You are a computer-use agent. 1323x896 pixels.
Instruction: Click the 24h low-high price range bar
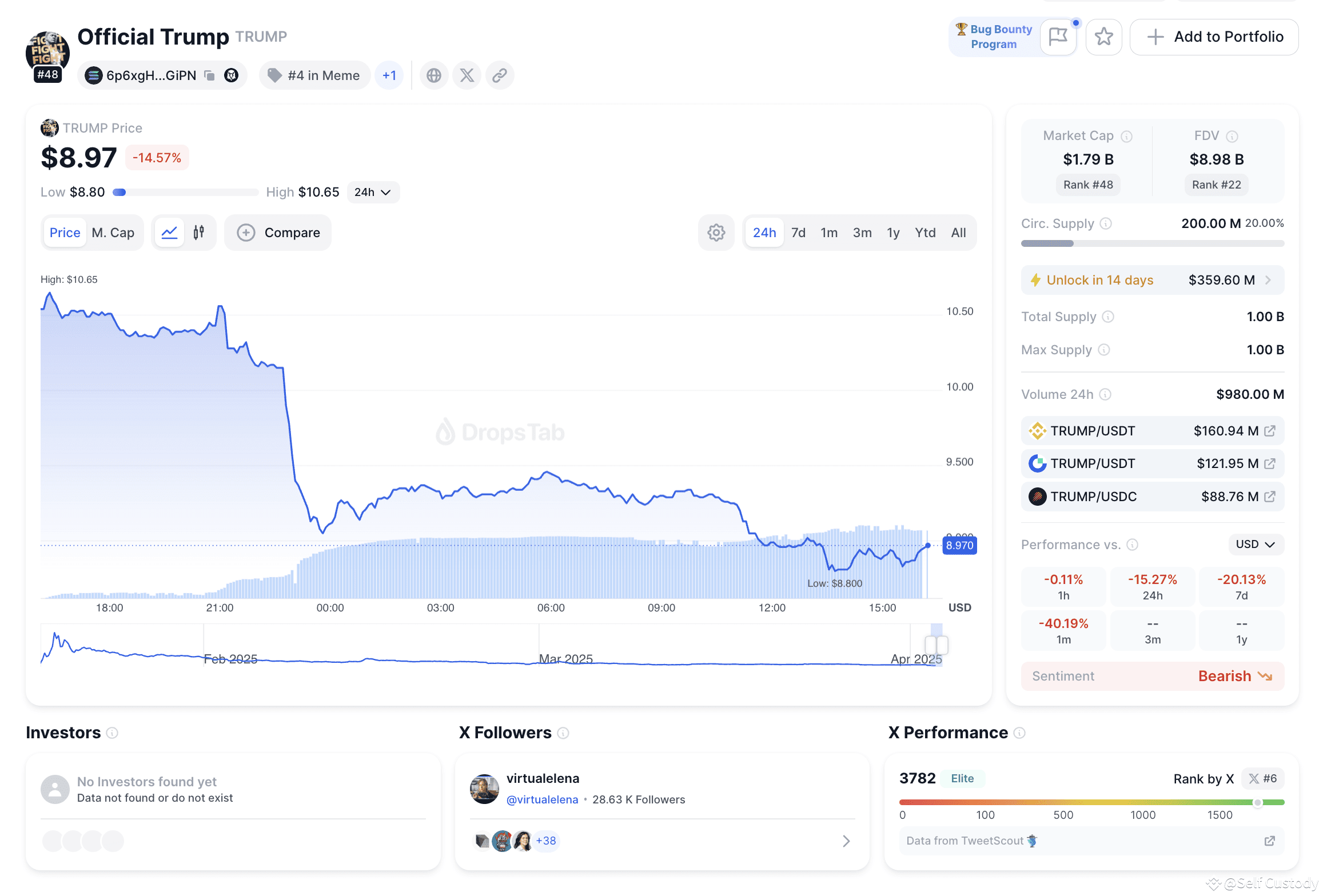coord(186,193)
